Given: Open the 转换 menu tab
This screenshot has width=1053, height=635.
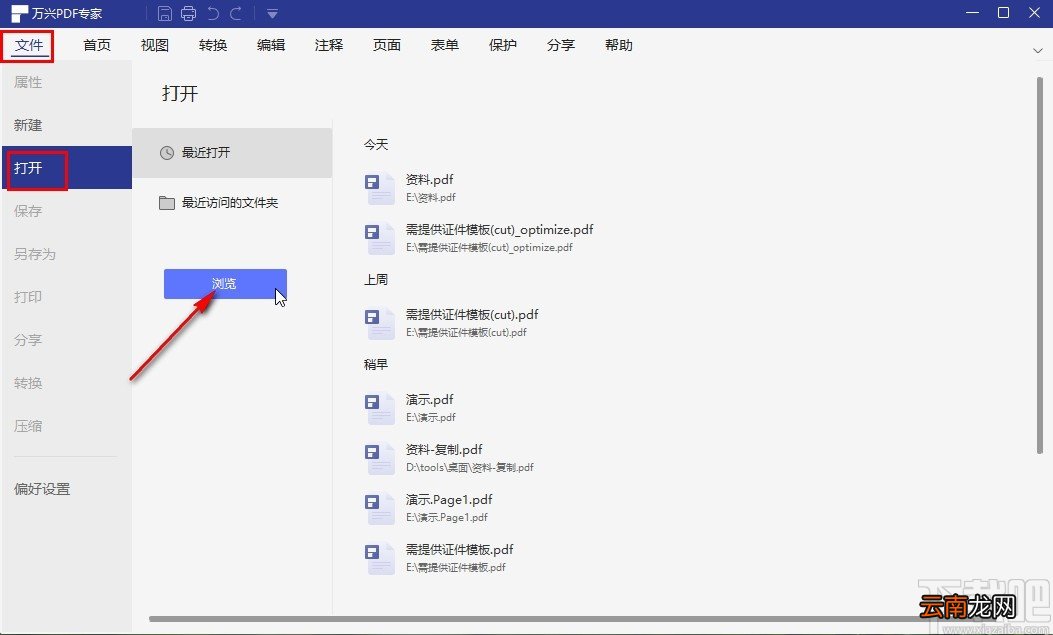Looking at the screenshot, I should point(213,45).
